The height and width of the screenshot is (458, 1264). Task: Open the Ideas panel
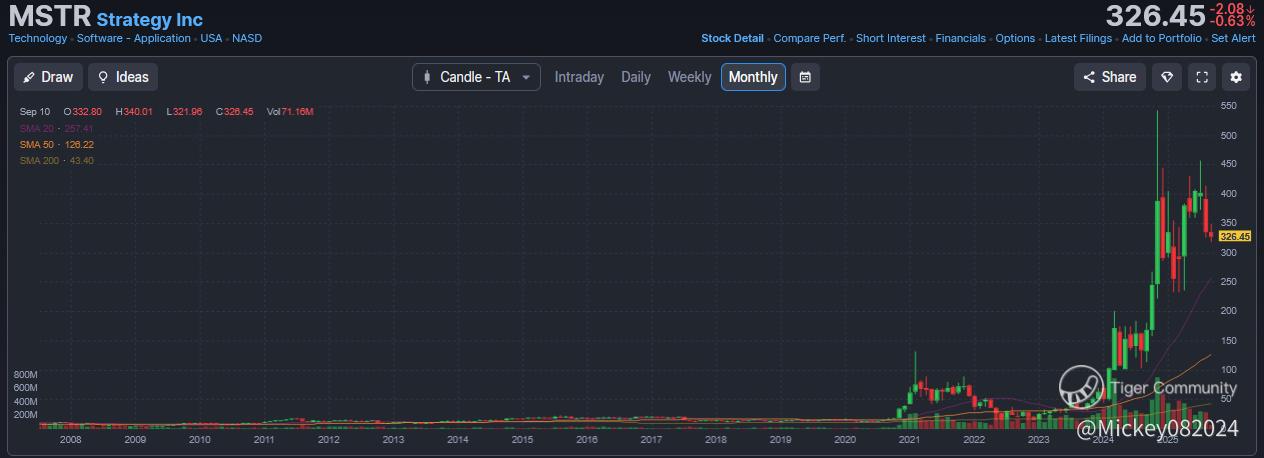coord(123,77)
